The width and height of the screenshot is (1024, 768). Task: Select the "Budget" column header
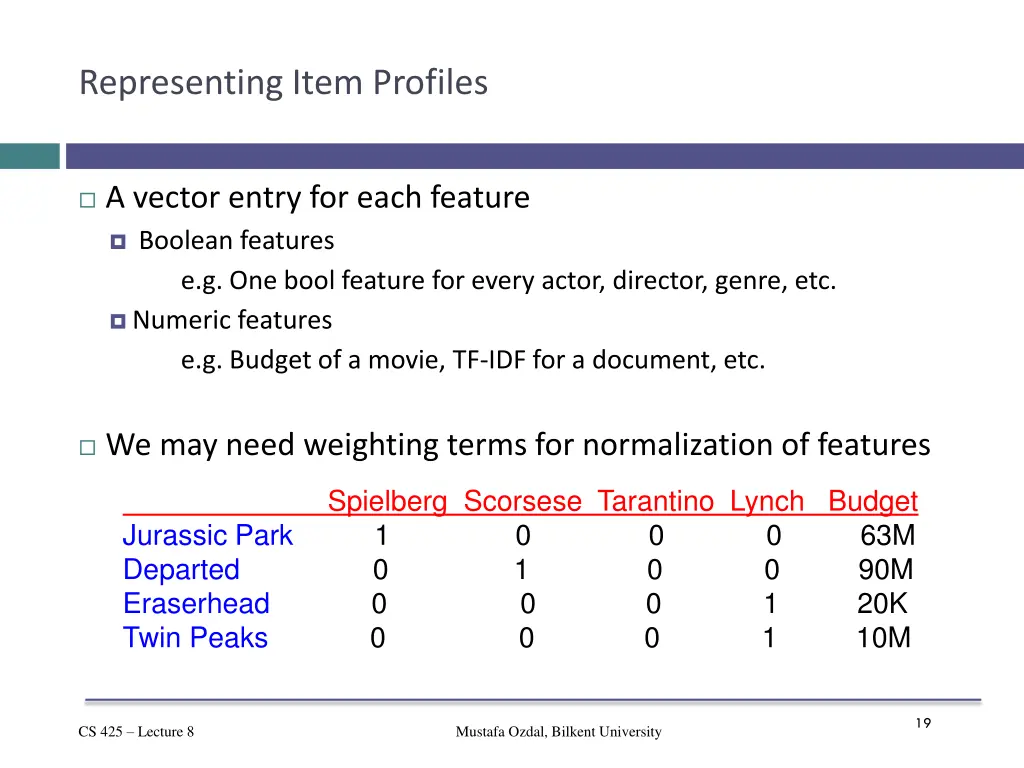click(x=873, y=502)
